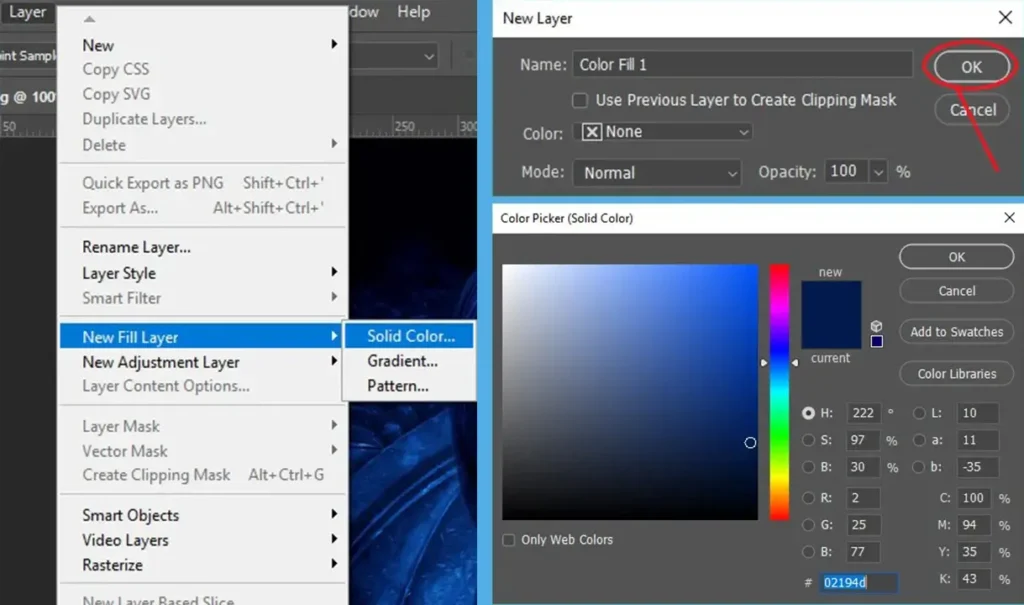Open the Help menu
The height and width of the screenshot is (605, 1024).
click(x=413, y=12)
